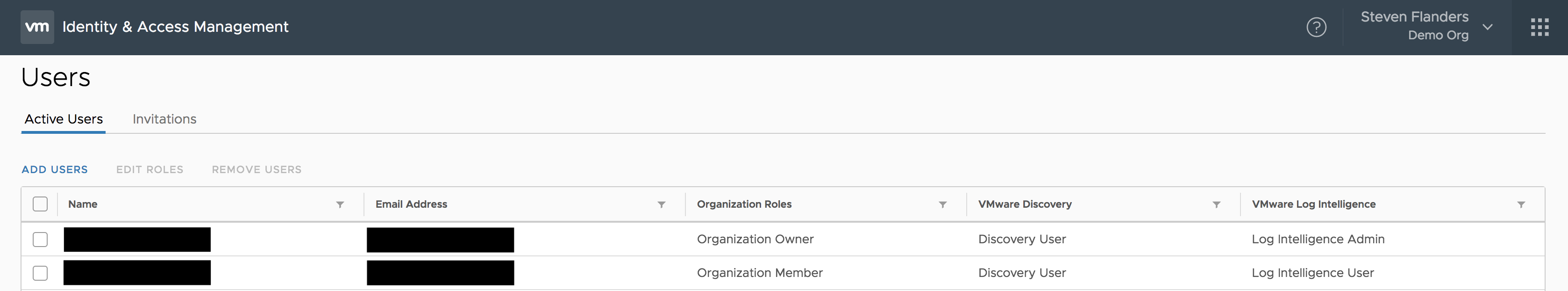Click the Log Intelligence Admin cell
The width and height of the screenshot is (1568, 291).
(1318, 239)
